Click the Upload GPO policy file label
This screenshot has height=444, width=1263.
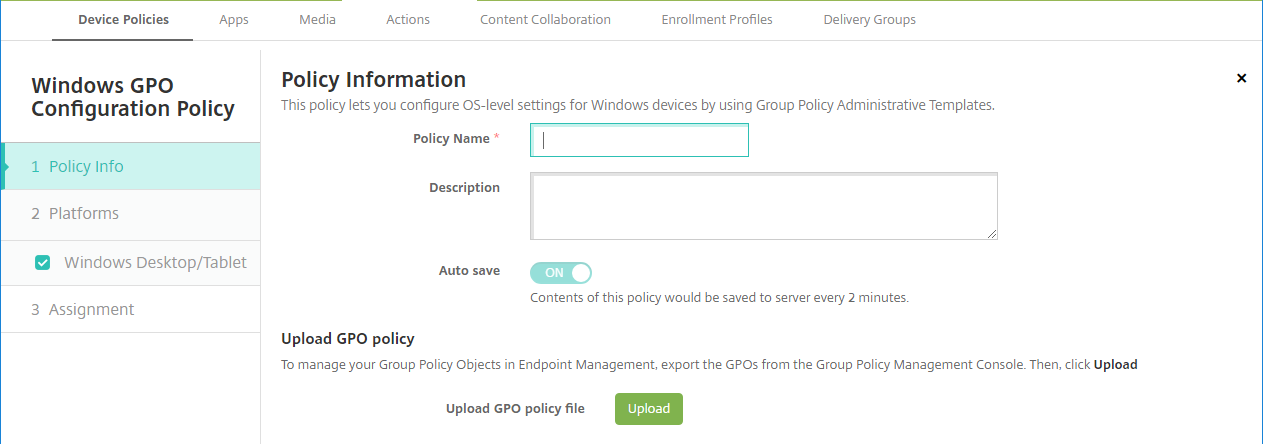pos(515,408)
